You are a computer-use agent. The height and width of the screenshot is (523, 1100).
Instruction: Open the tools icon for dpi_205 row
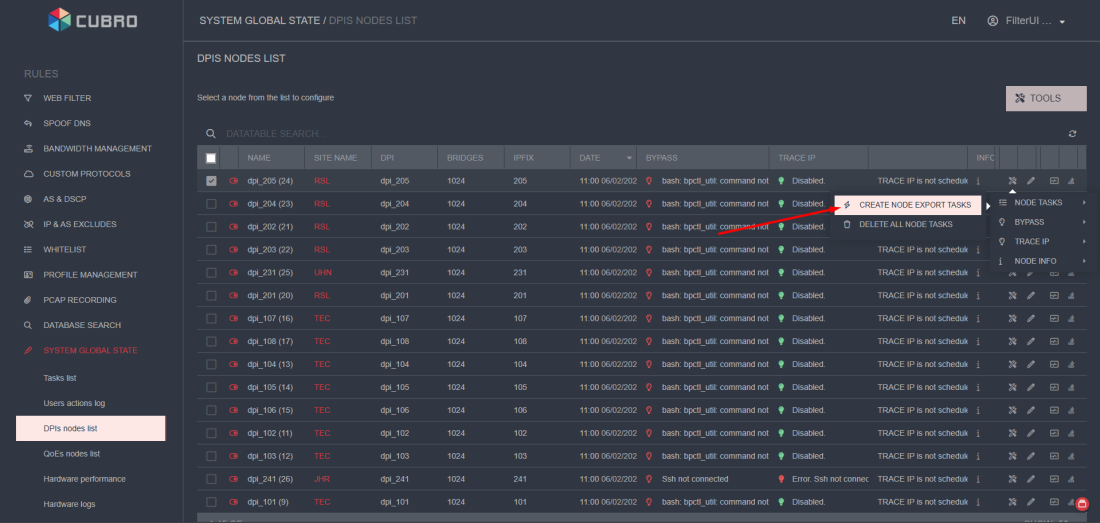click(1012, 181)
